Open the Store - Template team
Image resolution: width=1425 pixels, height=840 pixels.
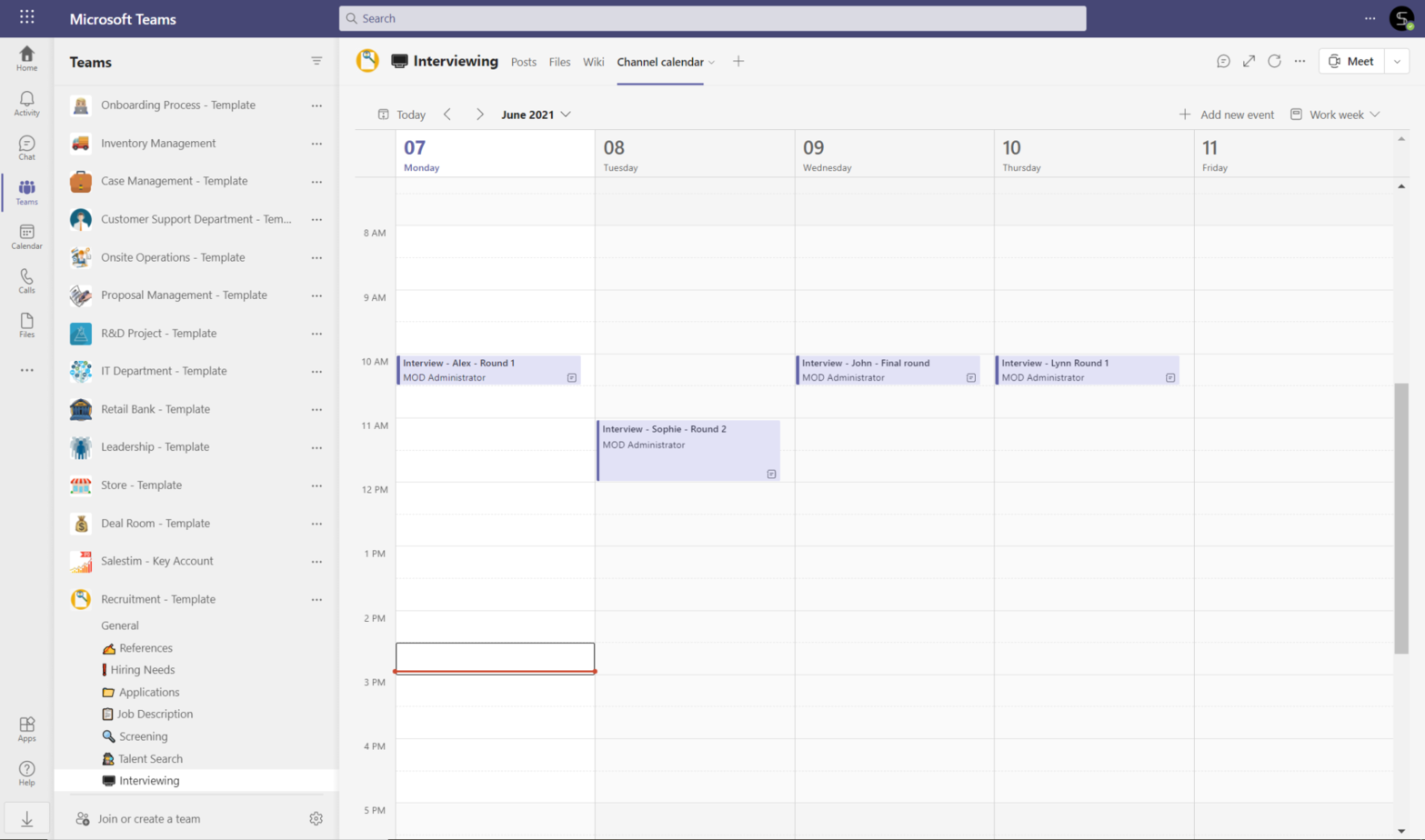pyautogui.click(x=141, y=485)
